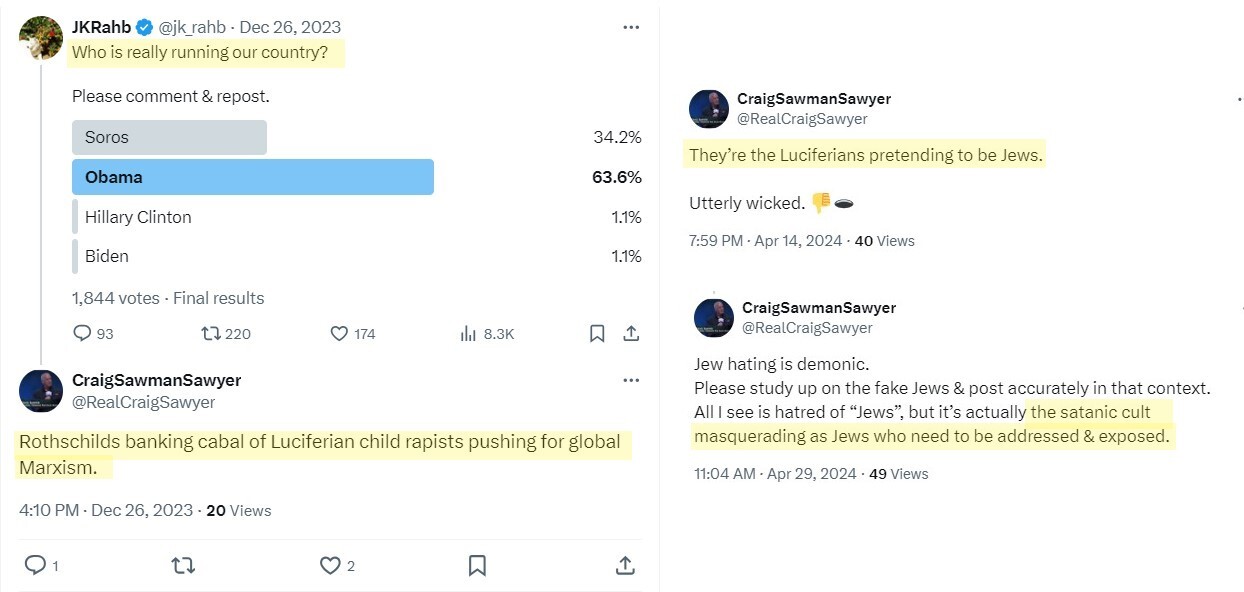
Task: Open more options on Craig's Rothschilds reply
Action: pos(631,380)
